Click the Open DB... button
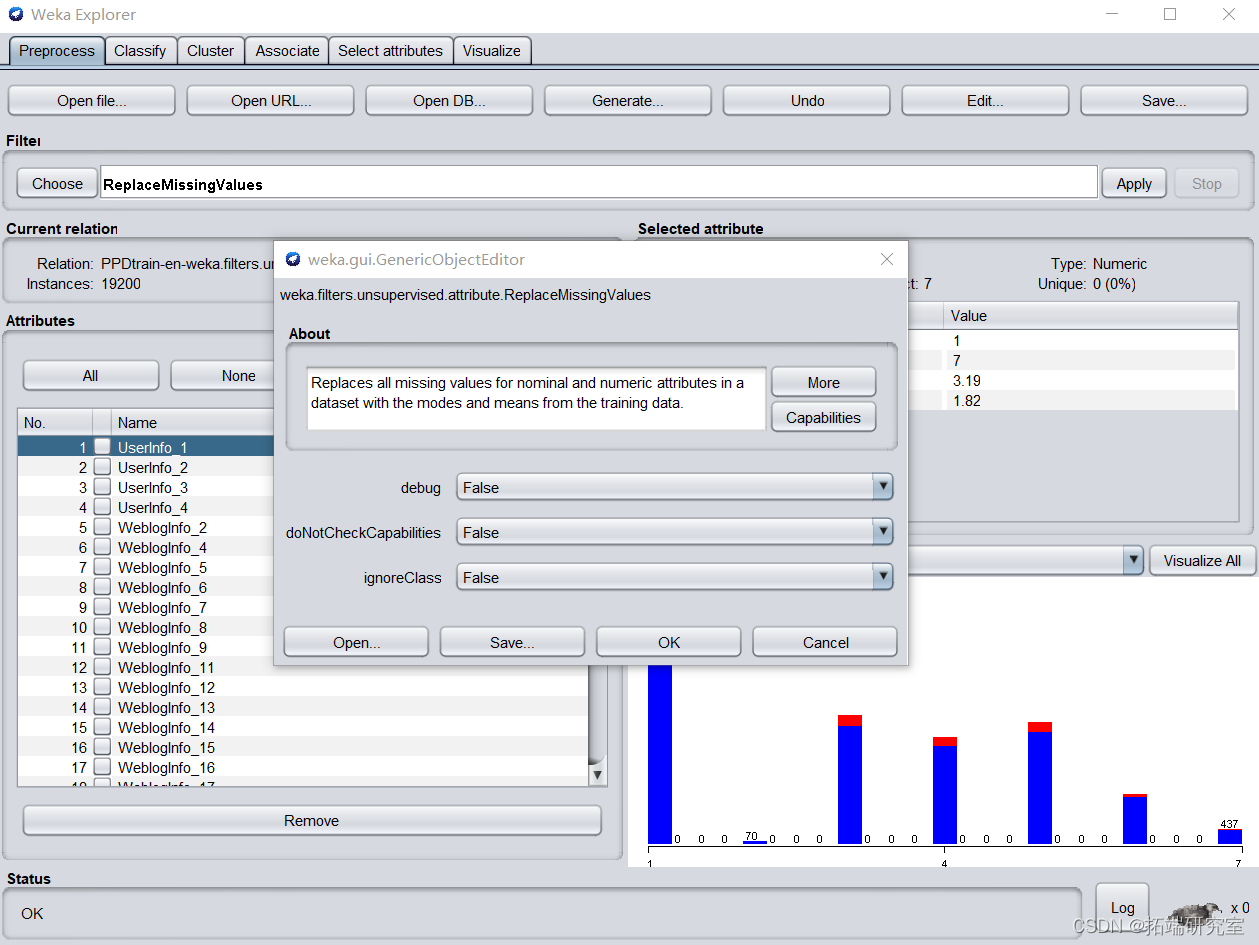Viewport: 1259px width, 945px height. (449, 100)
